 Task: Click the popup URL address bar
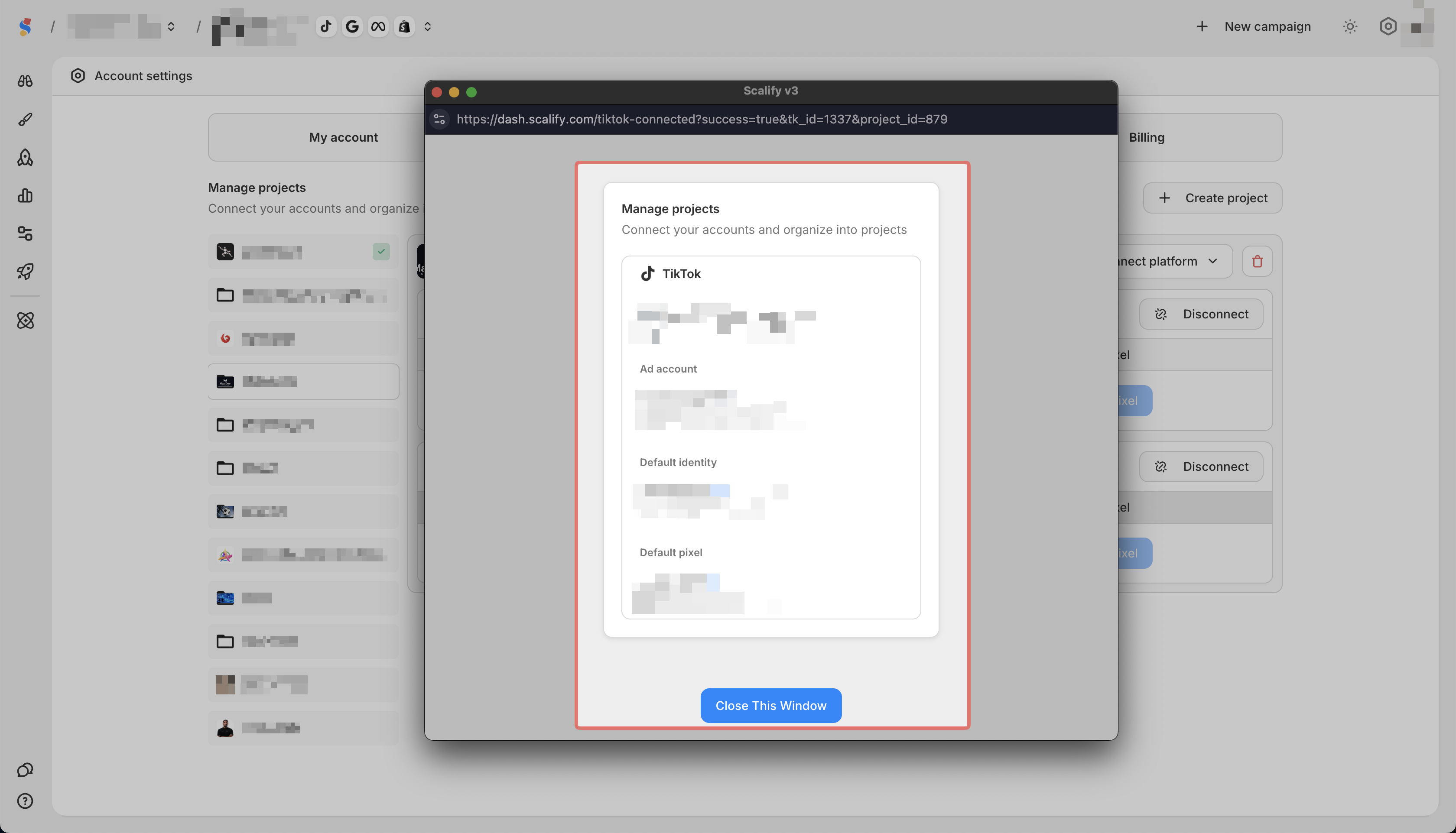(x=702, y=119)
